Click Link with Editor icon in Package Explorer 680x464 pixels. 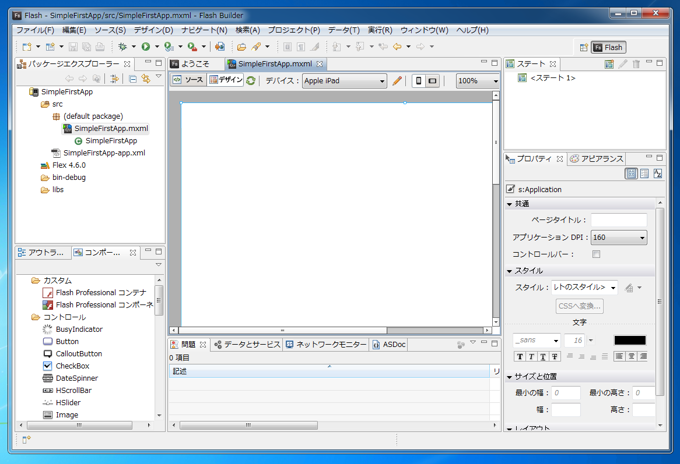pos(146,78)
